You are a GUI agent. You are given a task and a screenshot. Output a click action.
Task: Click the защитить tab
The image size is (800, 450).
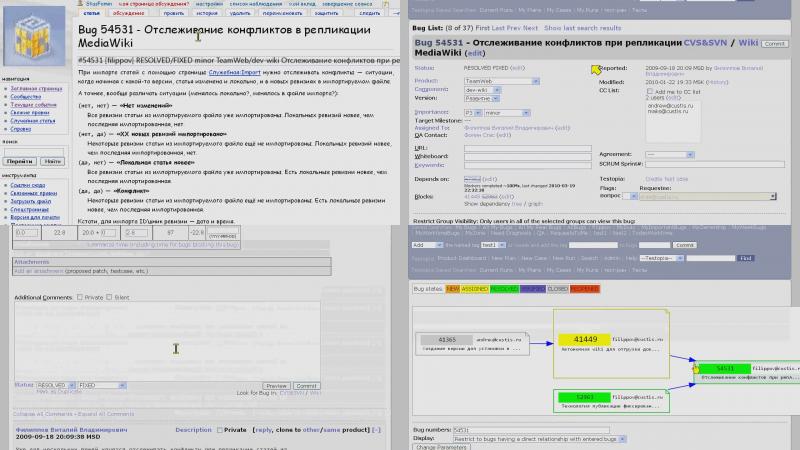point(327,13)
